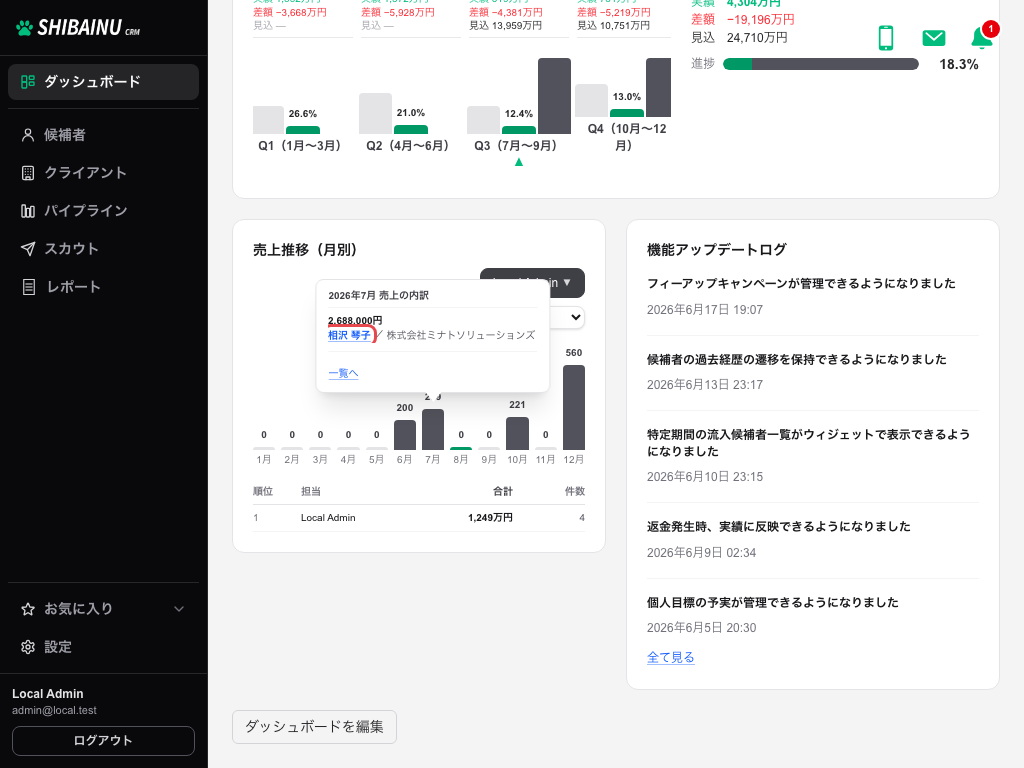Click the 6月 bar labeled 200
Screen dimensions: 1024x768
coord(405,435)
